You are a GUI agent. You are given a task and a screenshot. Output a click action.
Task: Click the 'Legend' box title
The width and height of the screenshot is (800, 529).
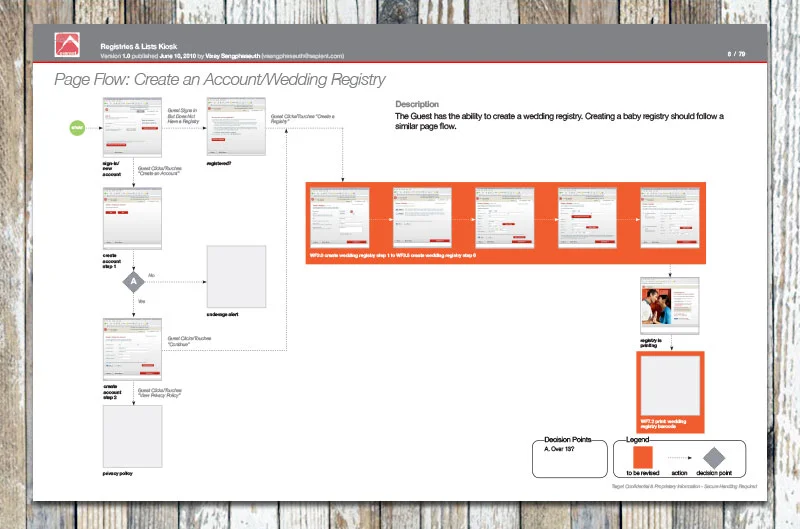[638, 439]
